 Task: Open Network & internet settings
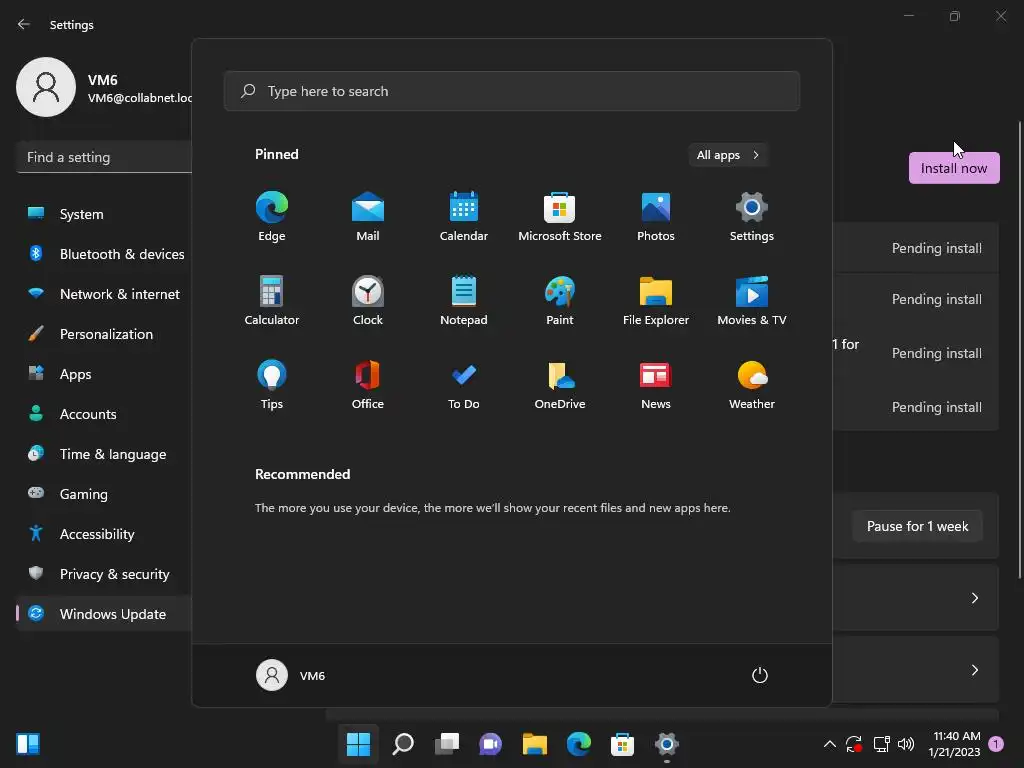pyautogui.click(x=104, y=294)
